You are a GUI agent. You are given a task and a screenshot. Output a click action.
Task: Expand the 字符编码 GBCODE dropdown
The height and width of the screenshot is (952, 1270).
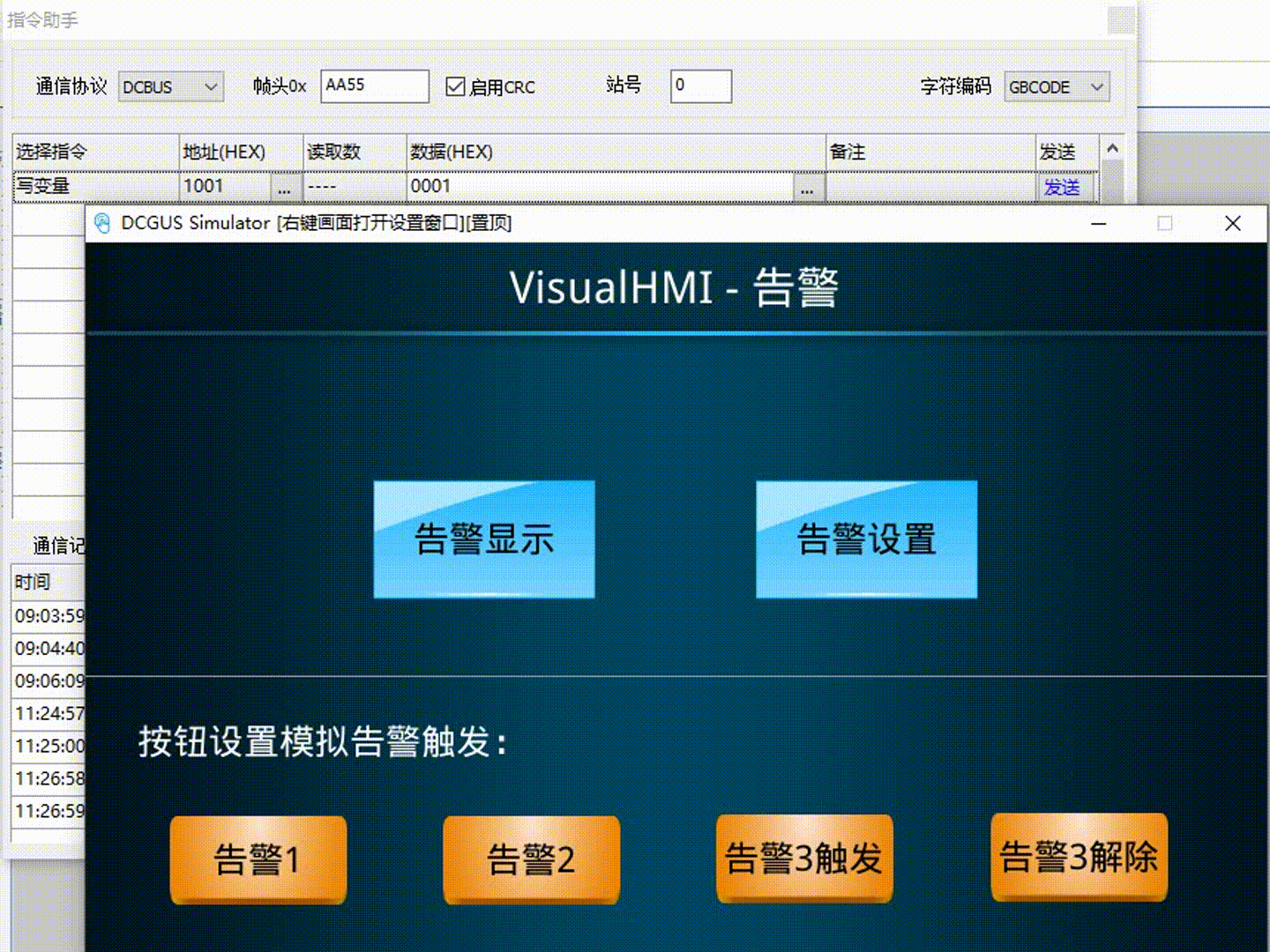(1056, 86)
